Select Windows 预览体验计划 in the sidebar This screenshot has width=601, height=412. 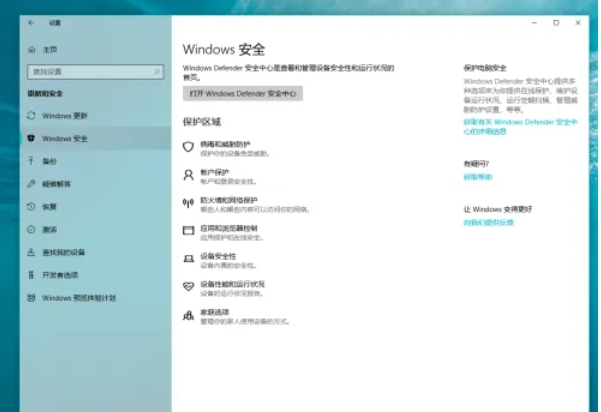(x=78, y=297)
